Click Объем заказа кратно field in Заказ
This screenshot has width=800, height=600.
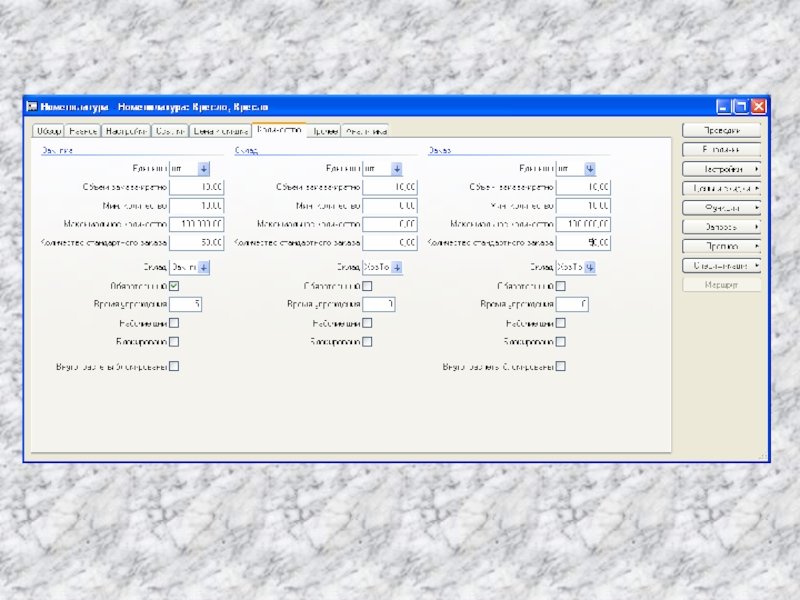click(x=583, y=187)
